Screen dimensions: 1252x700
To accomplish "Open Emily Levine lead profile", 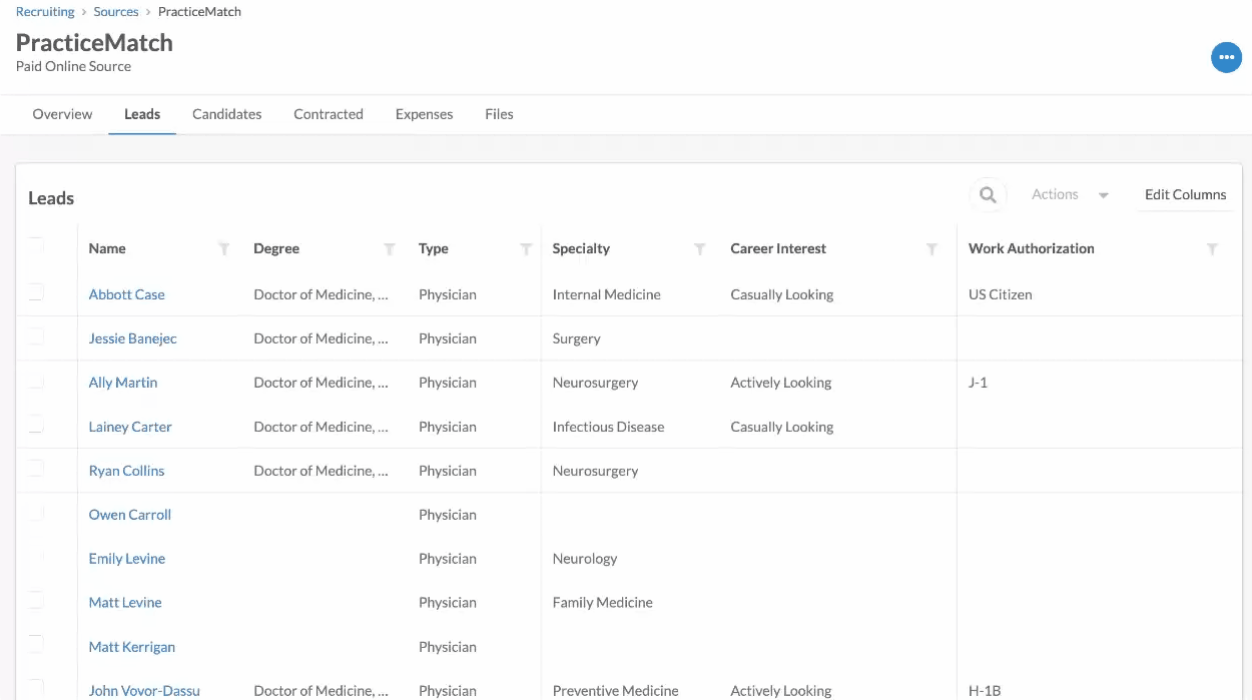I will click(127, 559).
